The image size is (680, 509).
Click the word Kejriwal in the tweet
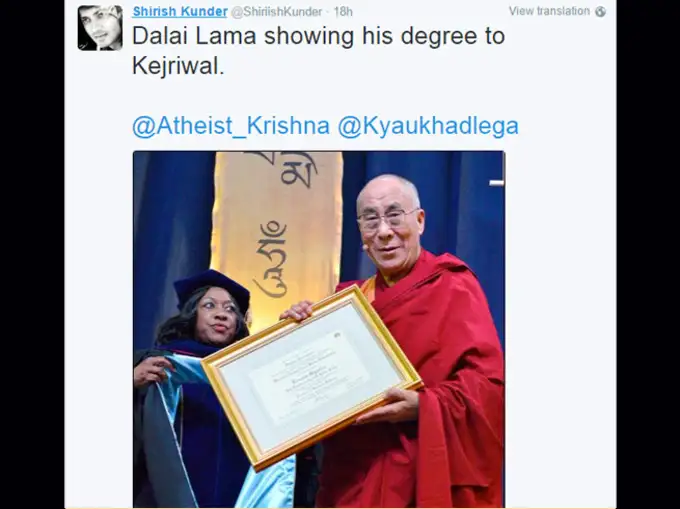pos(178,66)
